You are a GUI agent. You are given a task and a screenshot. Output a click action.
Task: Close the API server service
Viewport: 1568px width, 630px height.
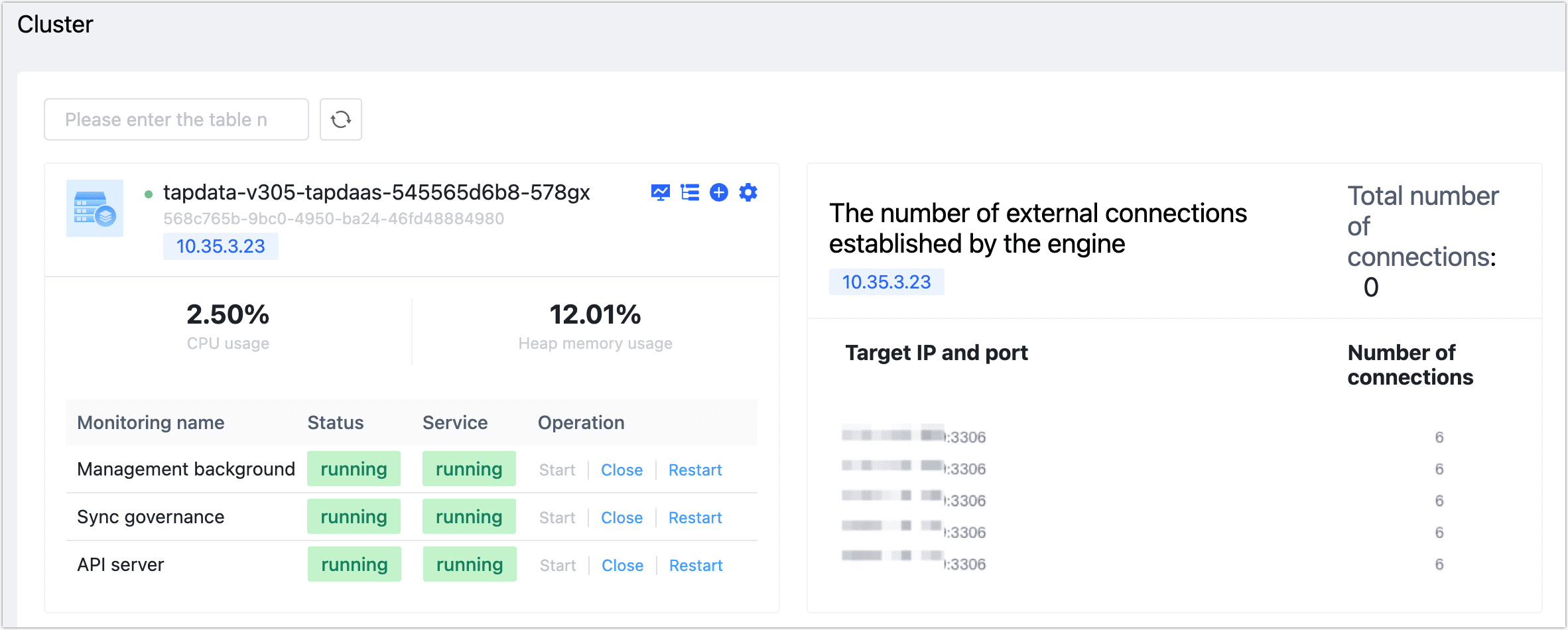[x=621, y=565]
